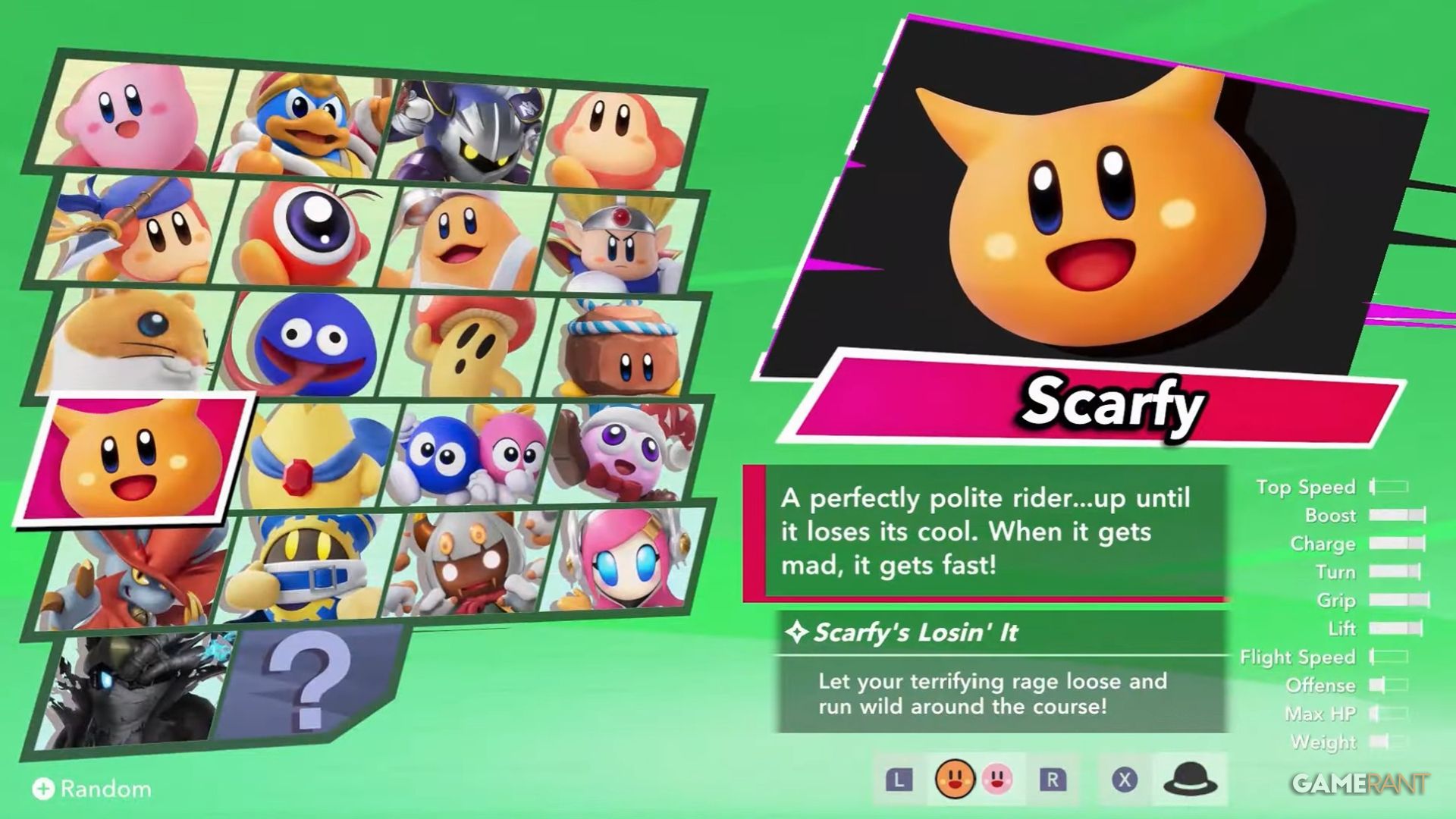Open hat selection with bowler hat icon
Image resolution: width=1456 pixels, height=819 pixels.
coord(1190,779)
